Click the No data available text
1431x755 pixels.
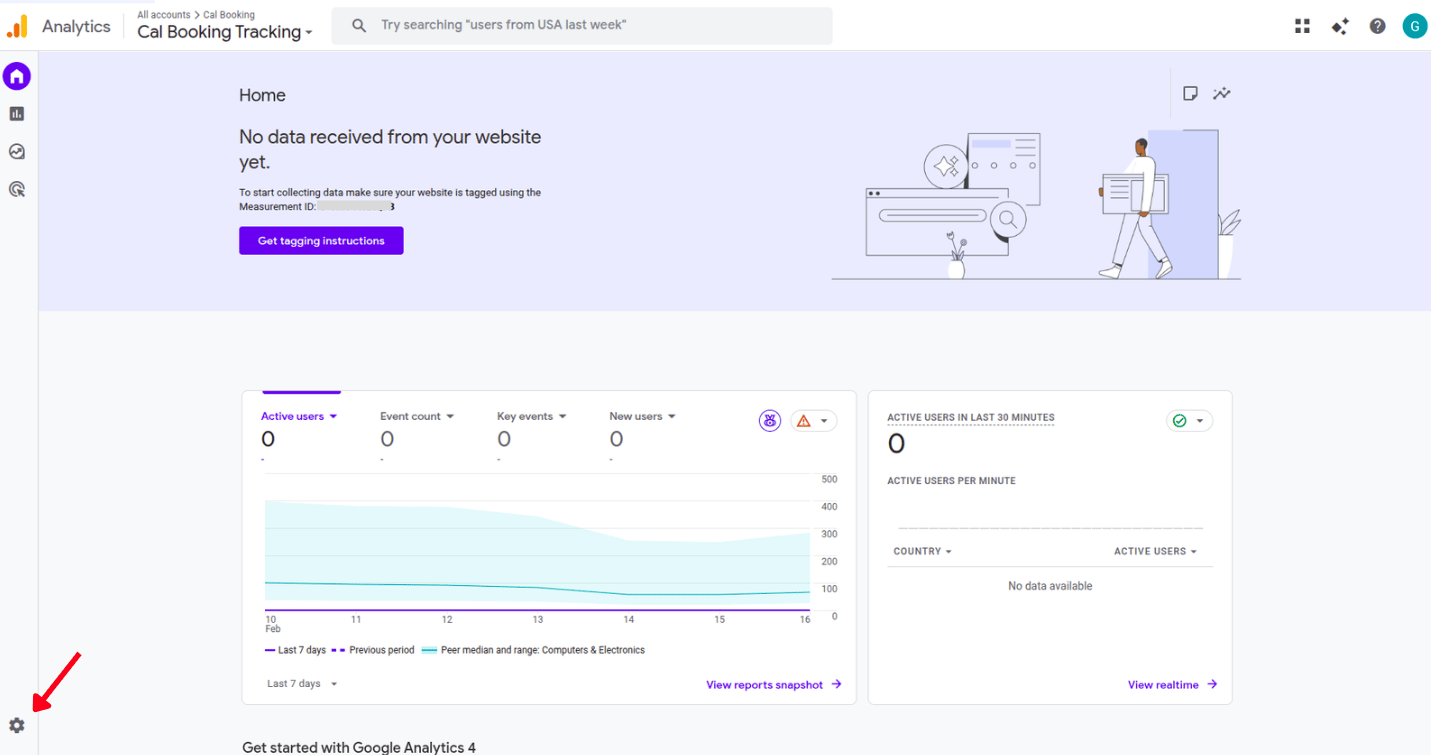[1050, 586]
